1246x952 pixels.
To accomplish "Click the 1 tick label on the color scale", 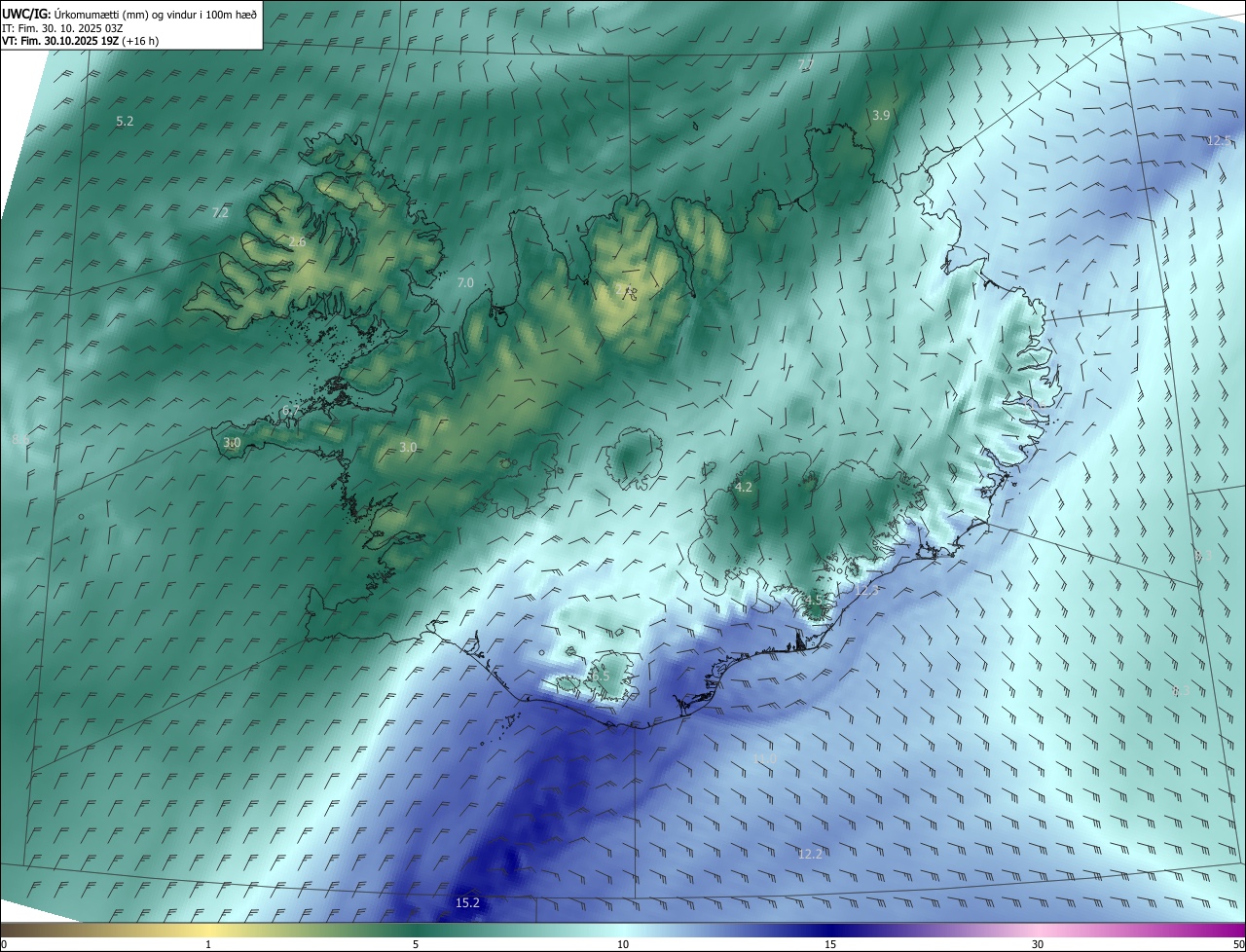I will click(x=208, y=944).
